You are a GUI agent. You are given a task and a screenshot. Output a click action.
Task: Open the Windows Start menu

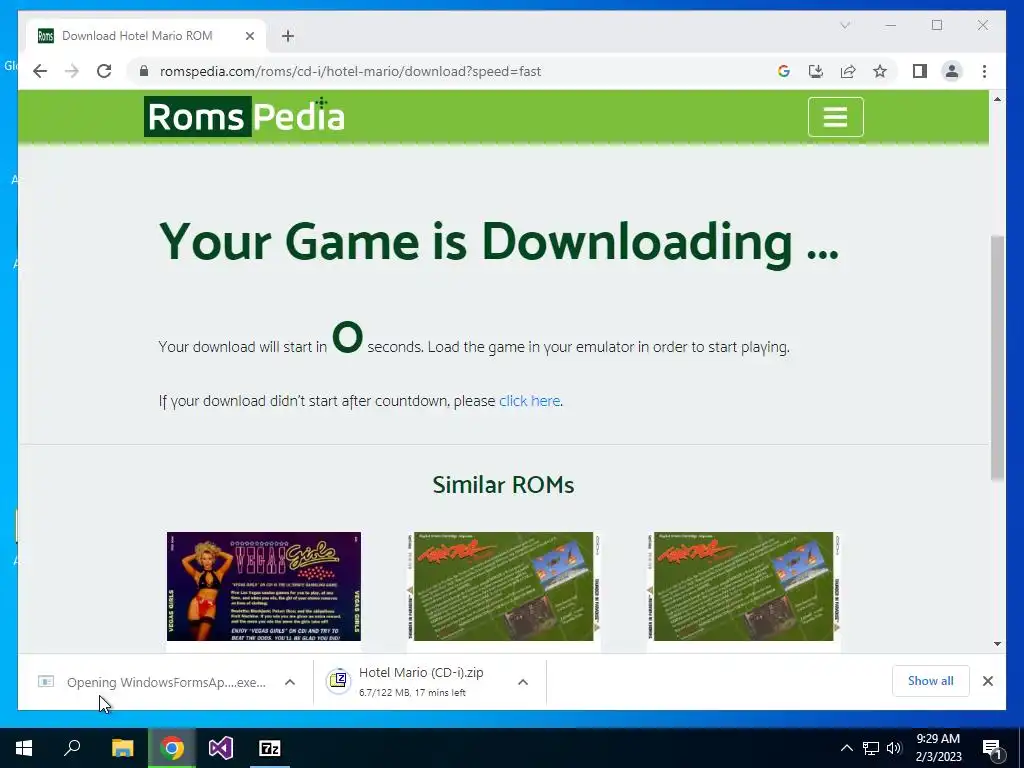coord(24,748)
